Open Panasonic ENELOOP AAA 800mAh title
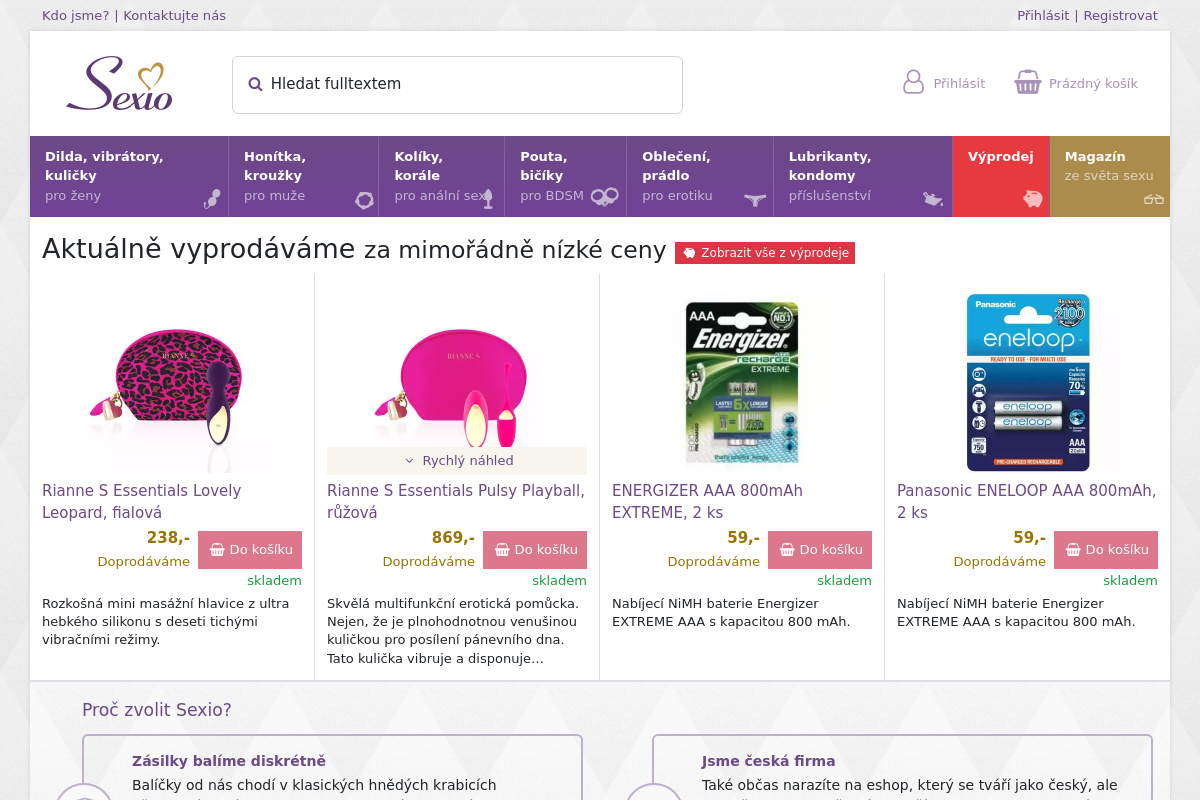Image resolution: width=1200 pixels, height=800 pixels. pyautogui.click(x=1026, y=501)
